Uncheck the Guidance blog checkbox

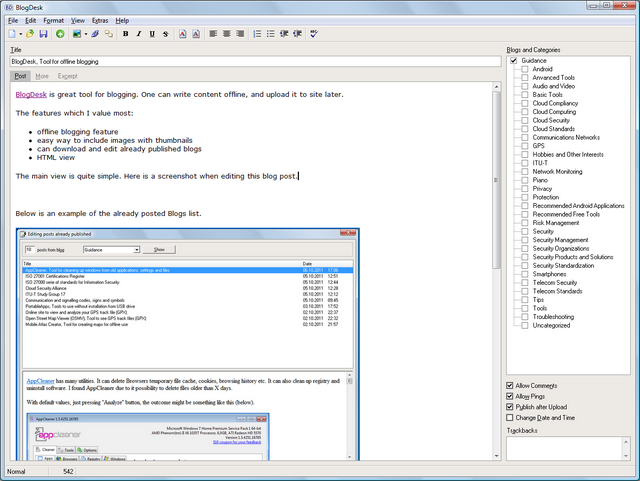tap(513, 60)
